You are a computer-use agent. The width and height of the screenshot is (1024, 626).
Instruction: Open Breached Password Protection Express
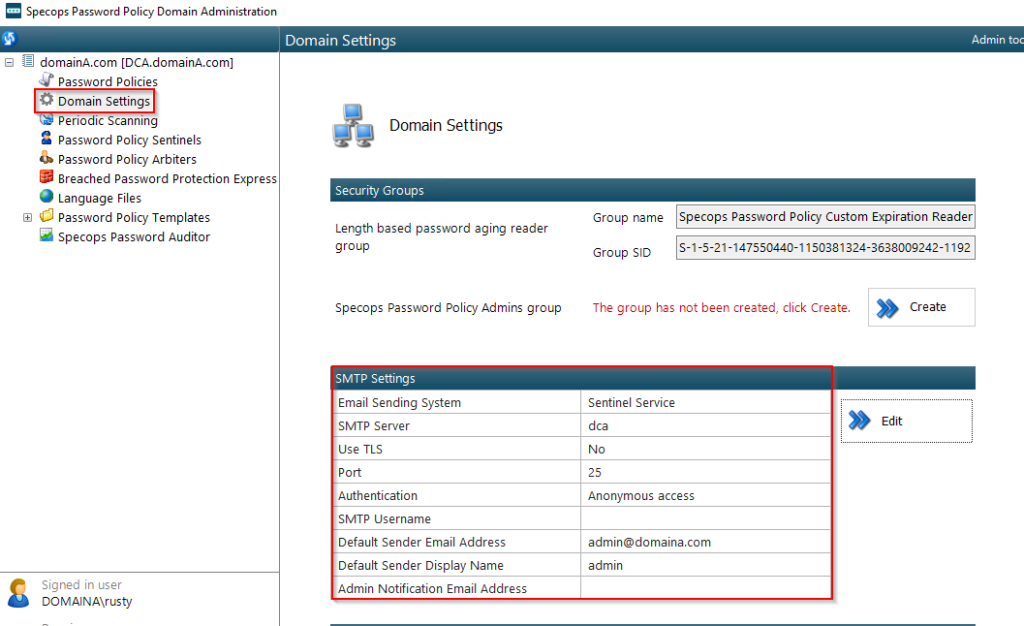point(167,179)
